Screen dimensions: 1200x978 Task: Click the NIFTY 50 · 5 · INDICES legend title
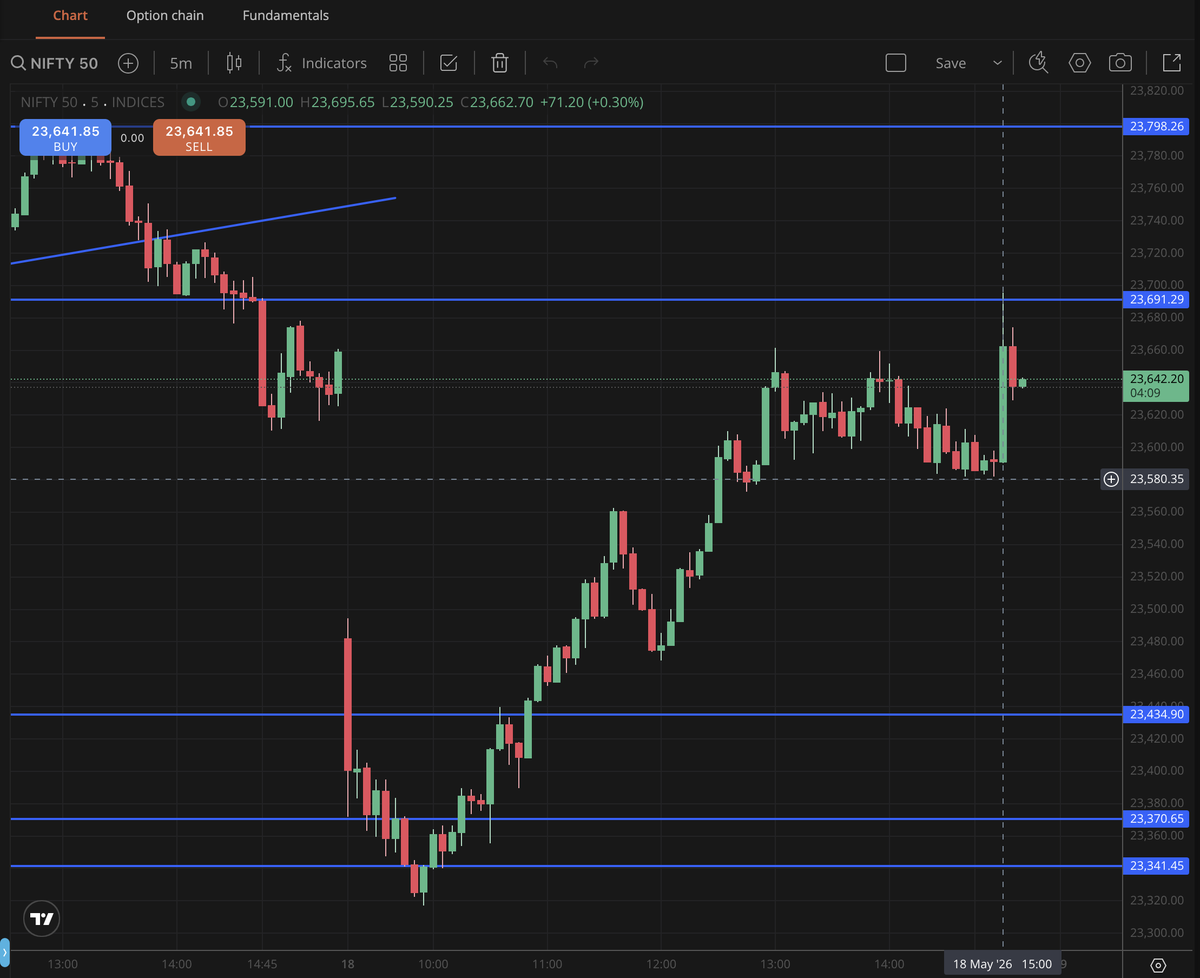93,102
